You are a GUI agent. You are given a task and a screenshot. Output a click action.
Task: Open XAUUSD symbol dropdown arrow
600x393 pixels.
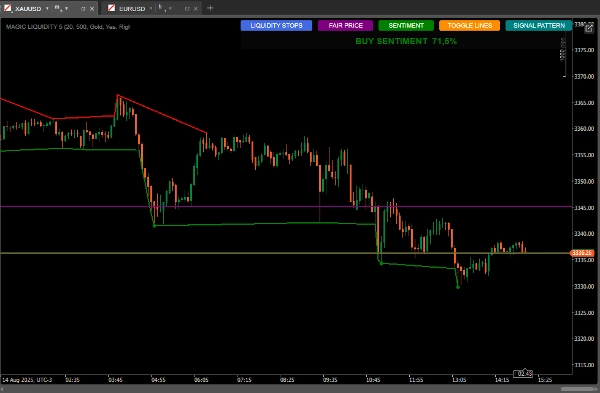[x=47, y=8]
